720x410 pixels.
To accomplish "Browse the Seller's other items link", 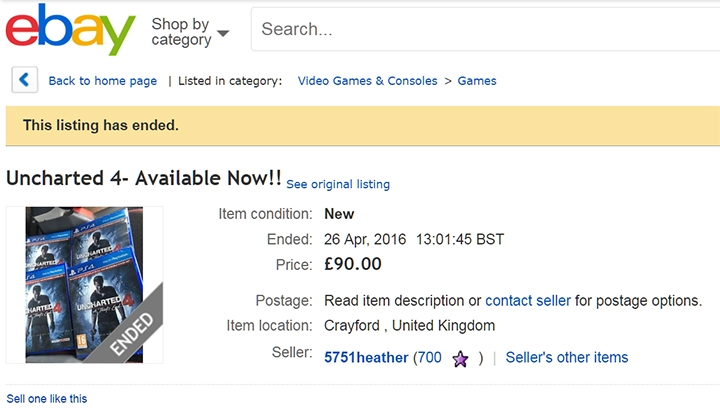I will [567, 357].
